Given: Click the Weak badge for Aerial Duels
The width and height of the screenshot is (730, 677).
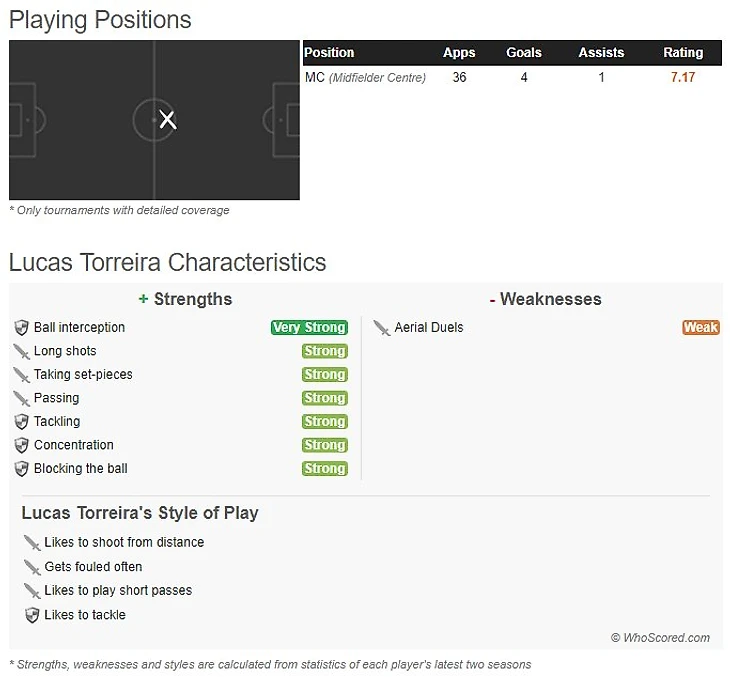Looking at the screenshot, I should click(701, 328).
